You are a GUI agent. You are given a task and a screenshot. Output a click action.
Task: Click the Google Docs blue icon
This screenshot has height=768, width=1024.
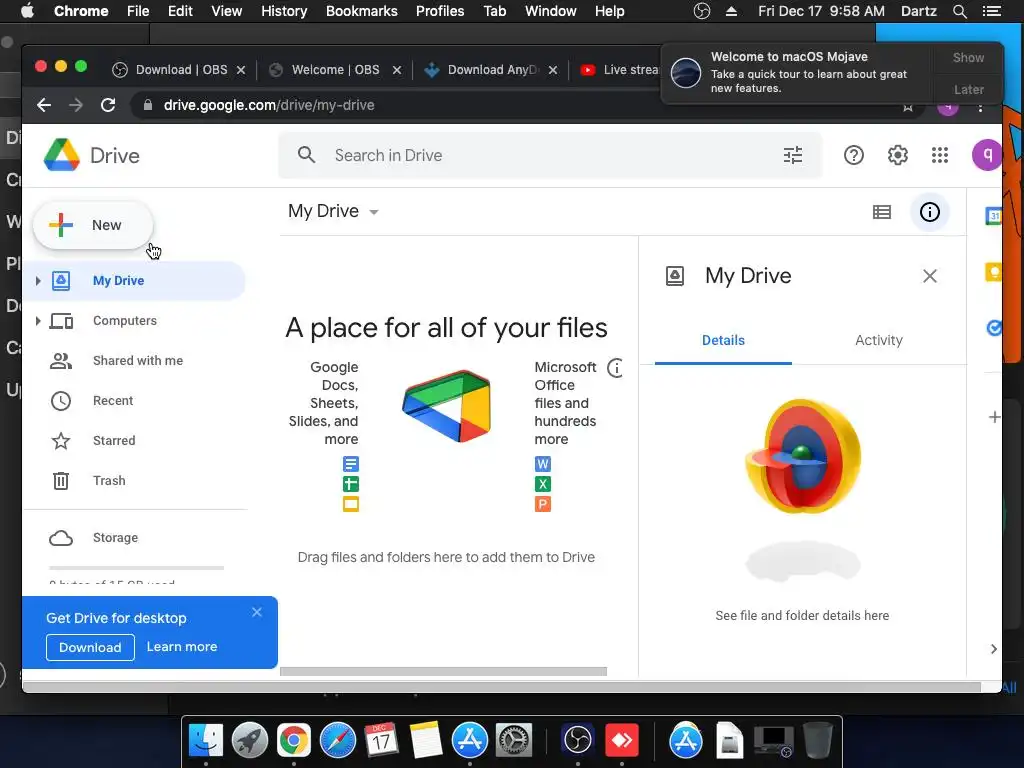pyautogui.click(x=351, y=464)
